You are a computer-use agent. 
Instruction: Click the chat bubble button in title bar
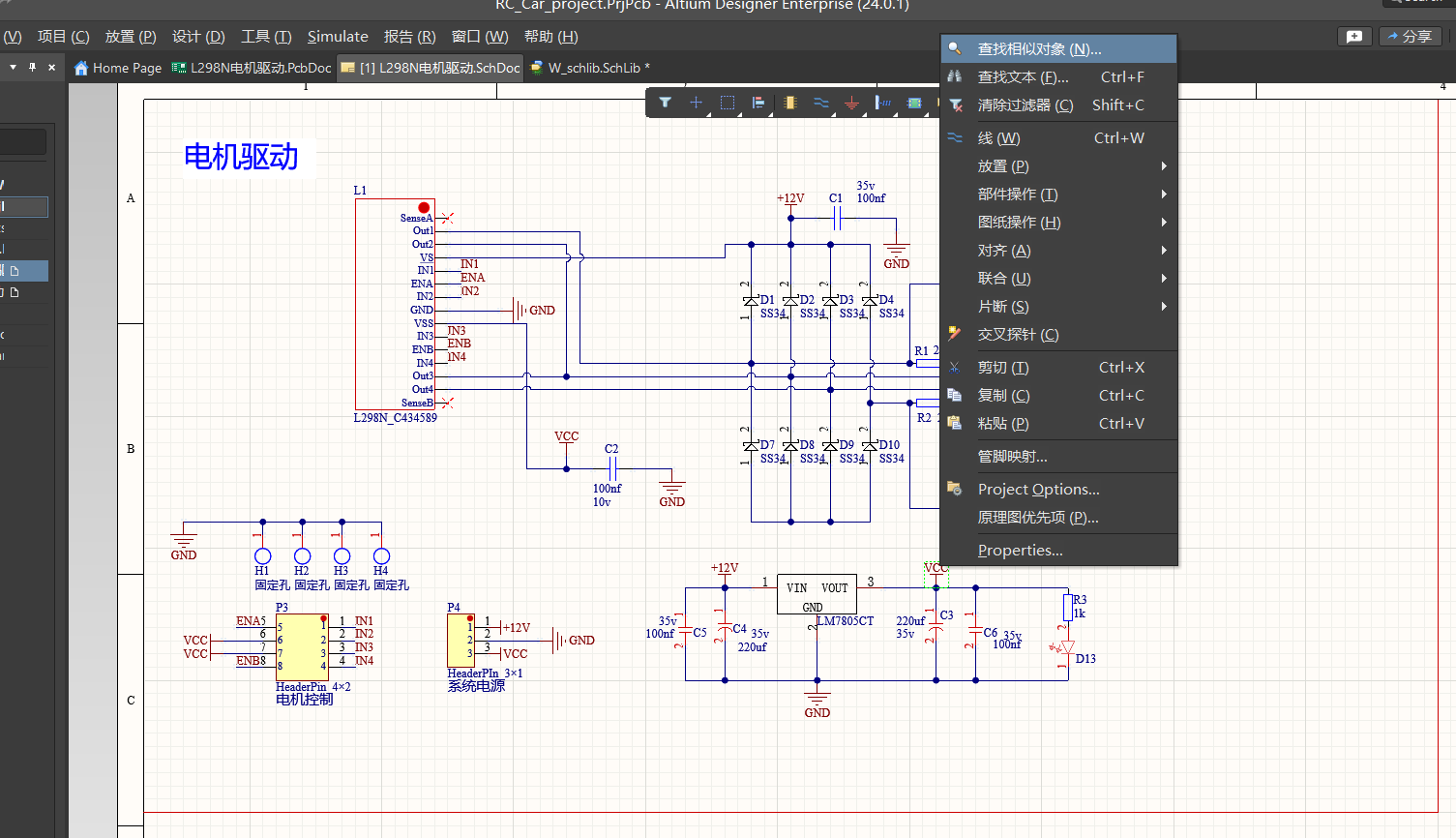click(1354, 36)
